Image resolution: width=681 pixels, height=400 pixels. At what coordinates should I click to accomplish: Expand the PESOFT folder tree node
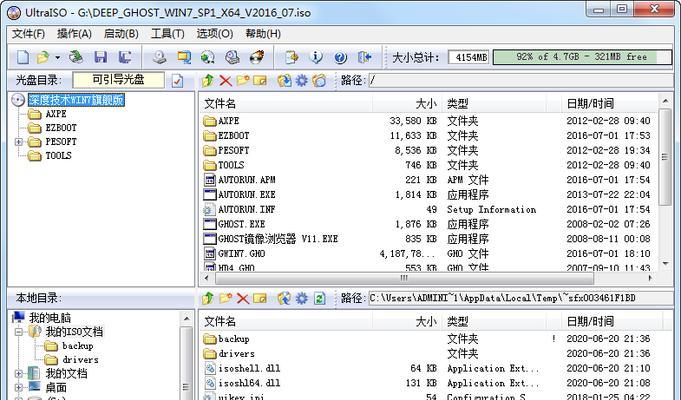point(18,142)
